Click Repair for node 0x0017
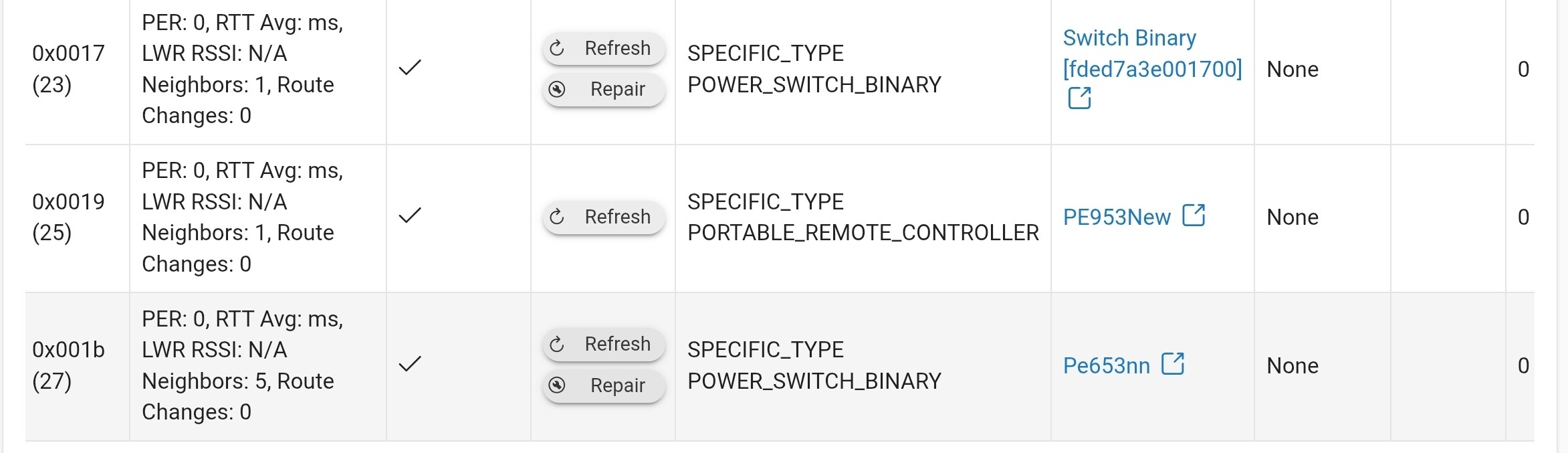The image size is (1568, 453). 603,89
